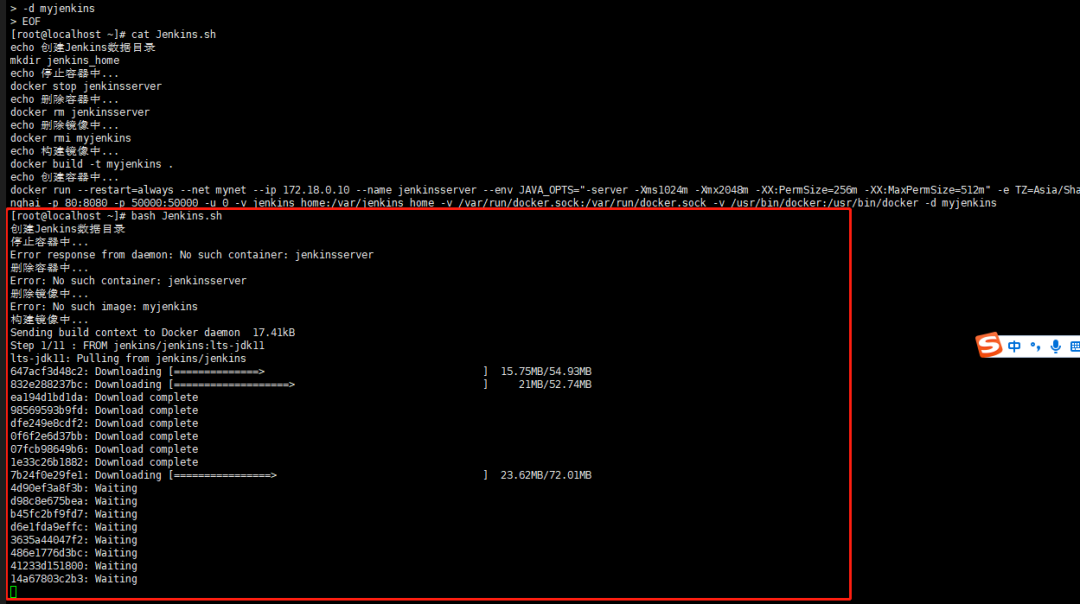Click 'Error: No such image: myjenkins' line
This screenshot has width=1080, height=604.
pos(104,307)
